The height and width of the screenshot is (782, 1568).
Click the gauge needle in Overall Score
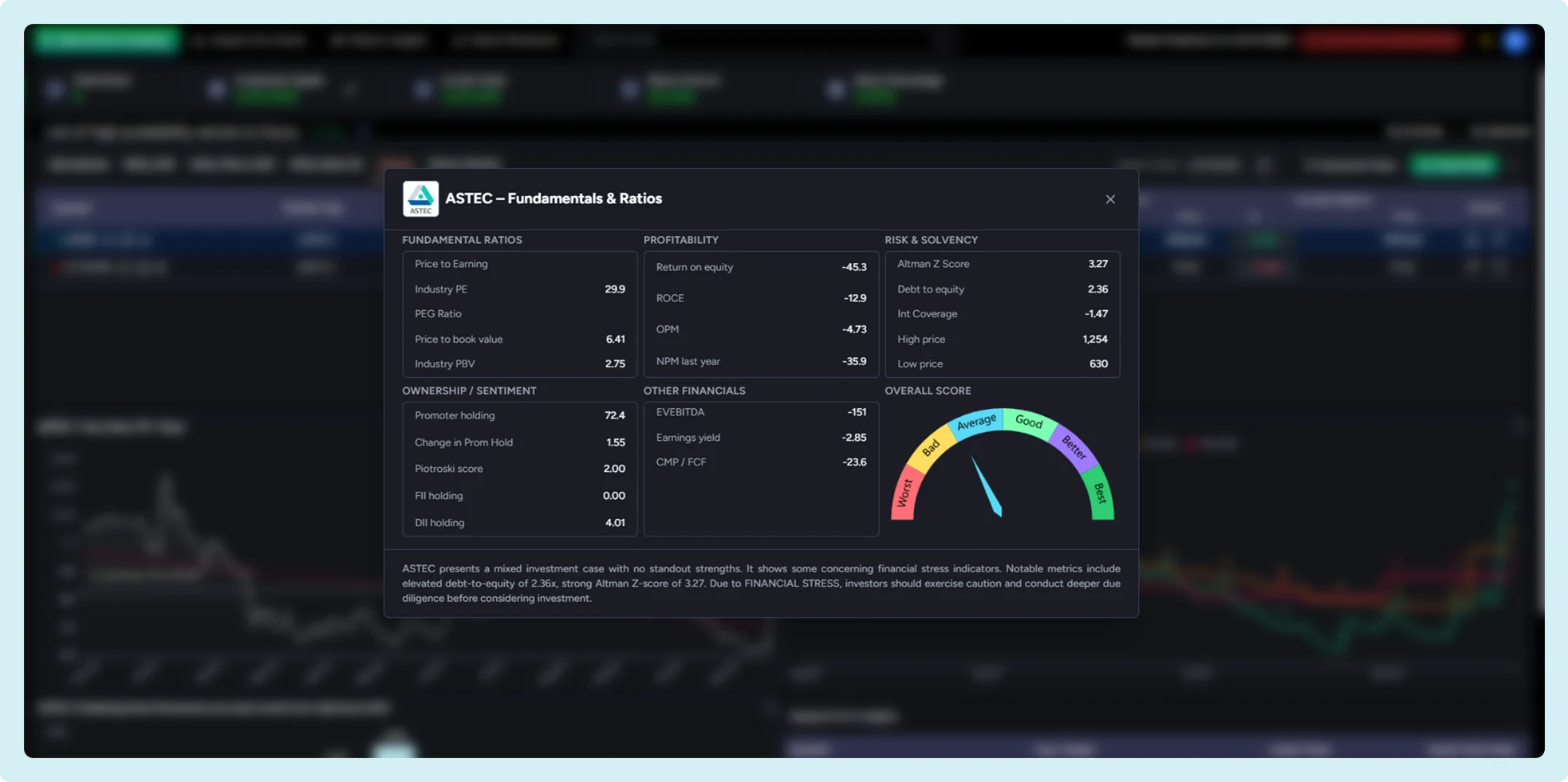coord(987,486)
